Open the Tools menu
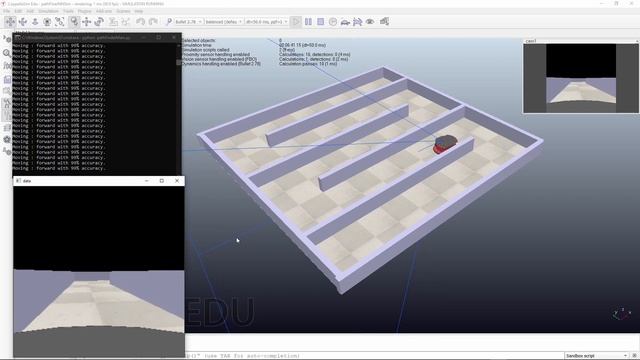Screen dimensions: 640x360 pyautogui.click(x=68, y=11)
